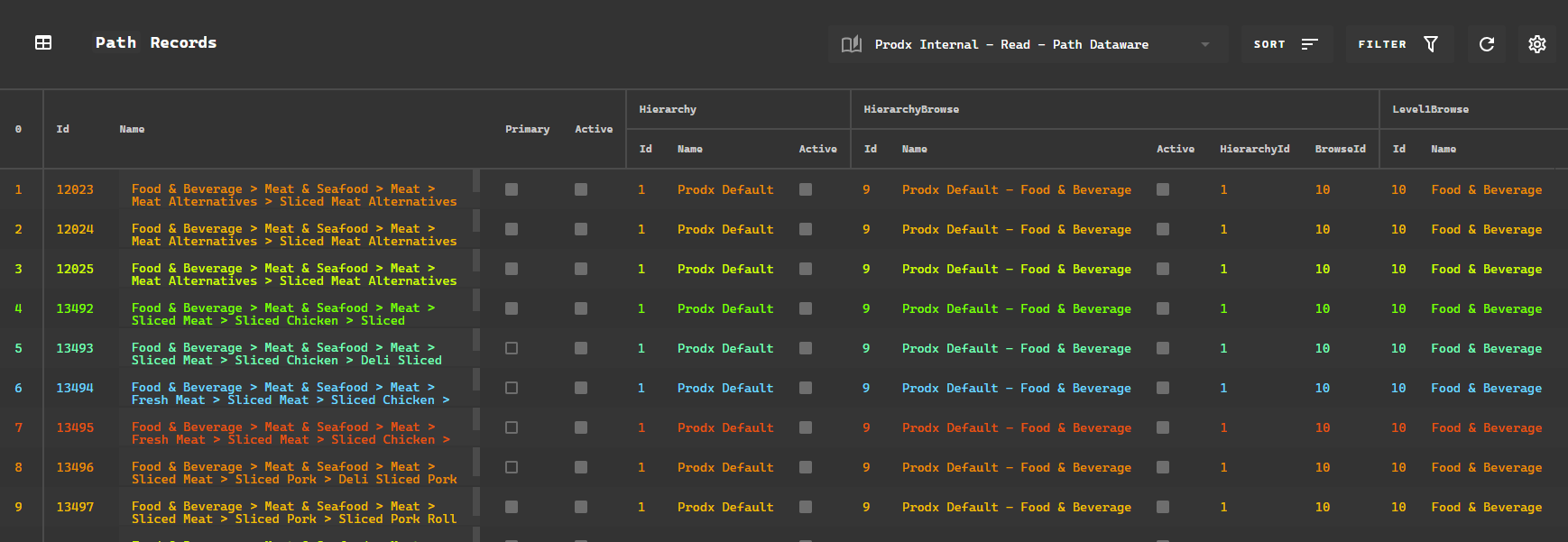Click the sort lines icon

pos(1310,44)
